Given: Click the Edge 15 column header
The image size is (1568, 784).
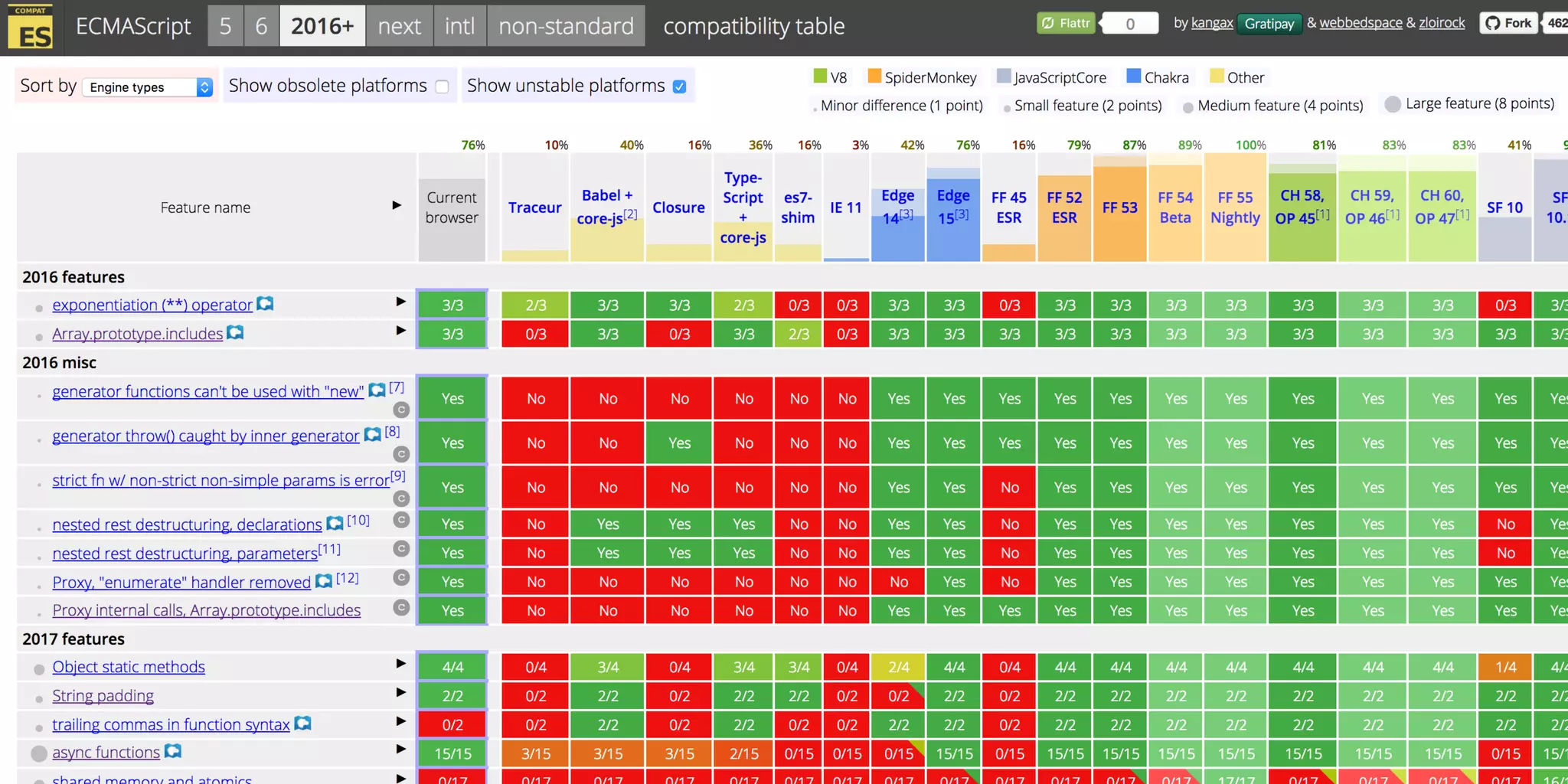Looking at the screenshot, I should (953, 207).
